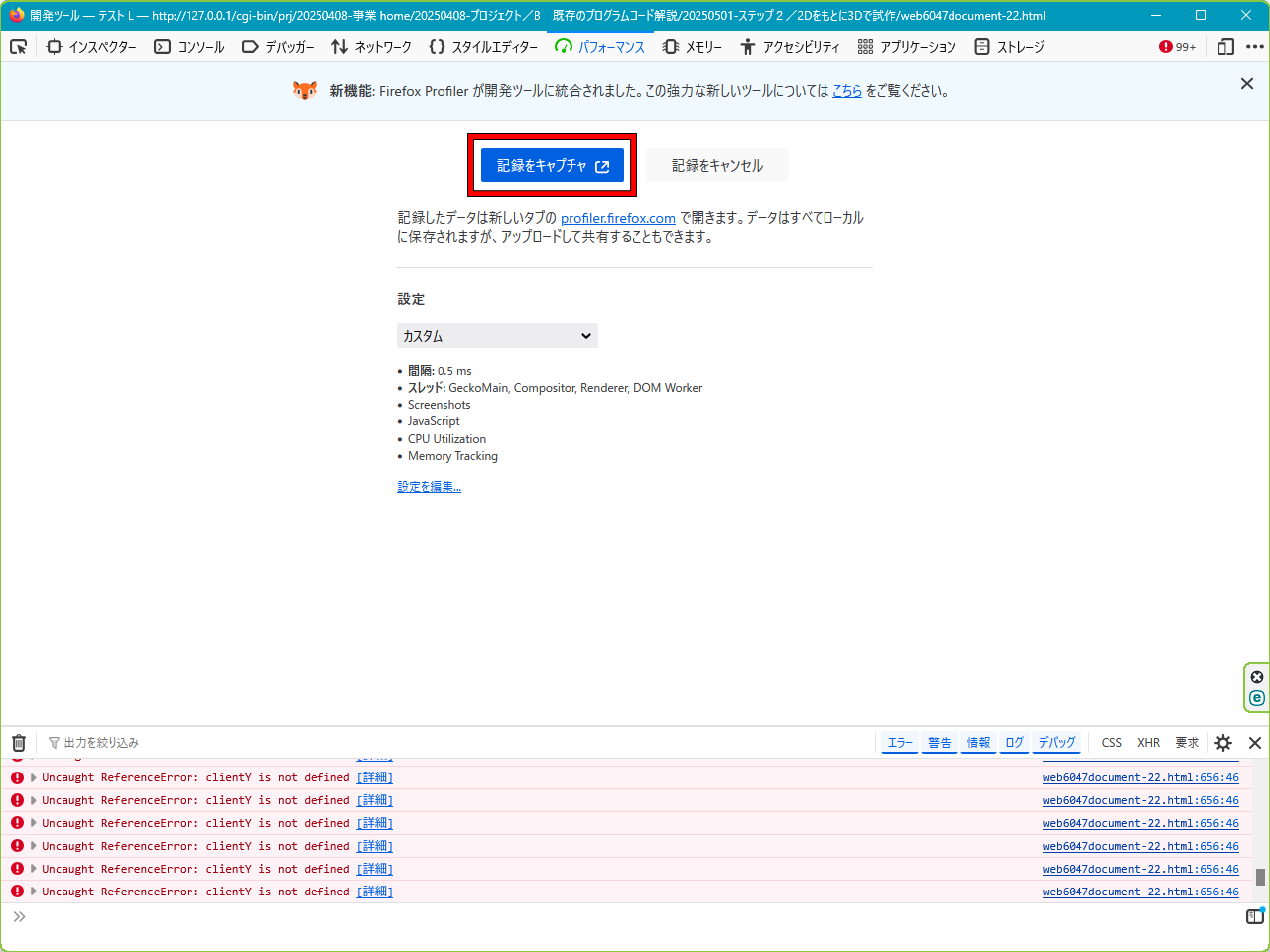Toggle responsive design mode icon
Screen dimensions: 1270x952
click(x=1226, y=47)
